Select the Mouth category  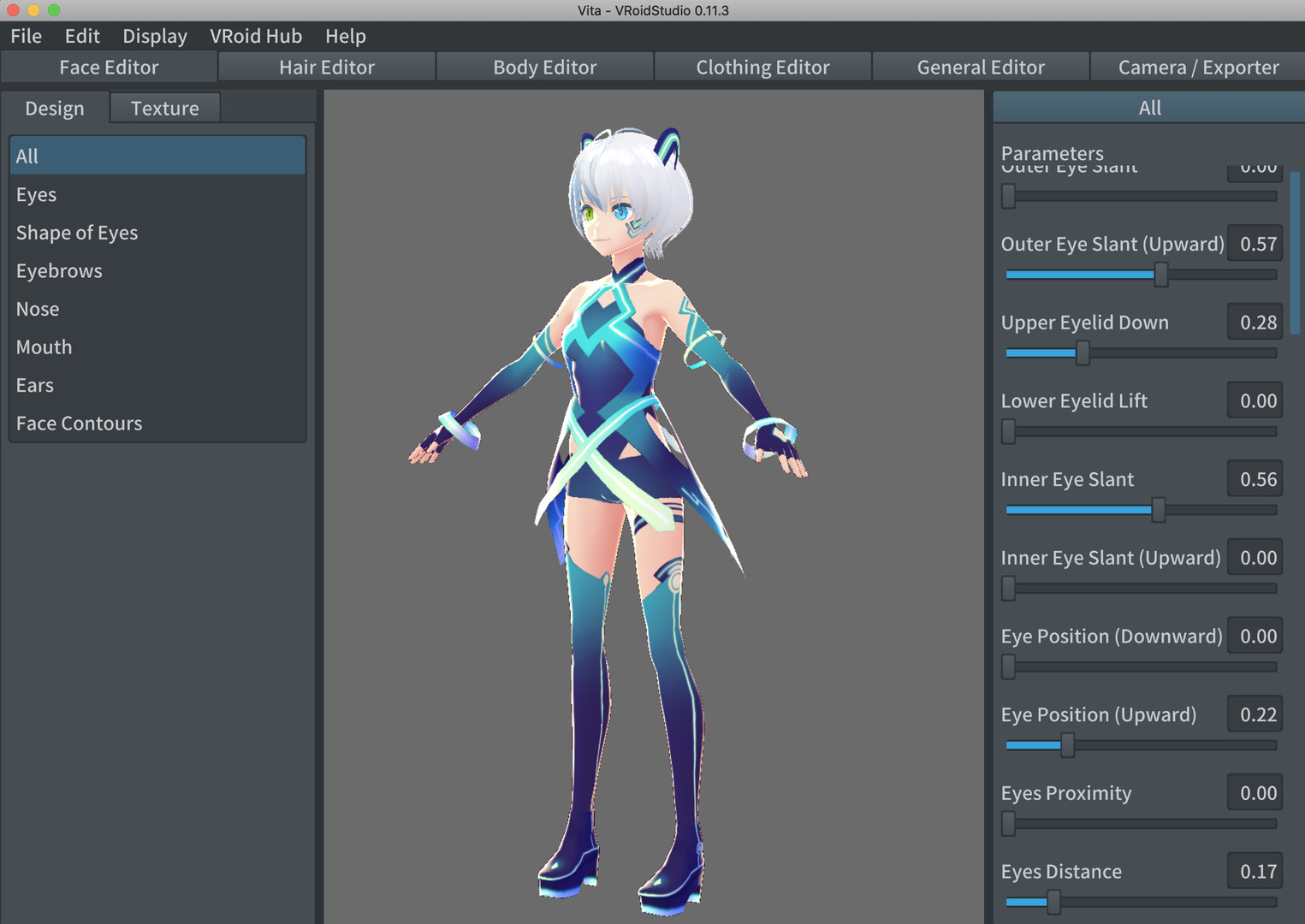(44, 346)
